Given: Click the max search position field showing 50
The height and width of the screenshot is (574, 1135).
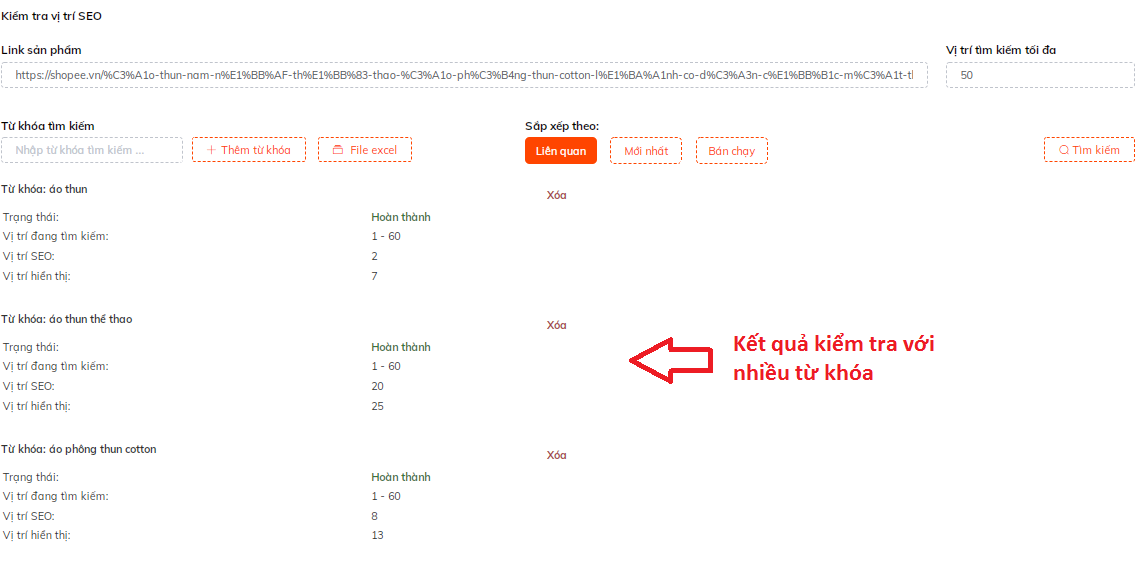Looking at the screenshot, I should 1039,75.
